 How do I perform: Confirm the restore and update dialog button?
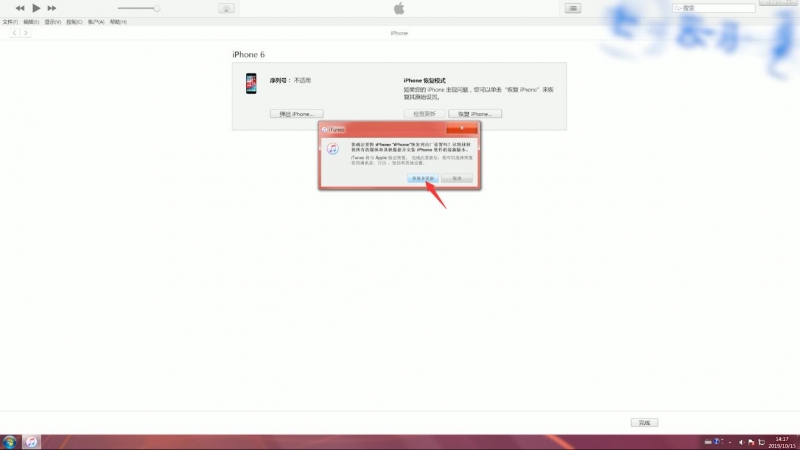click(423, 178)
